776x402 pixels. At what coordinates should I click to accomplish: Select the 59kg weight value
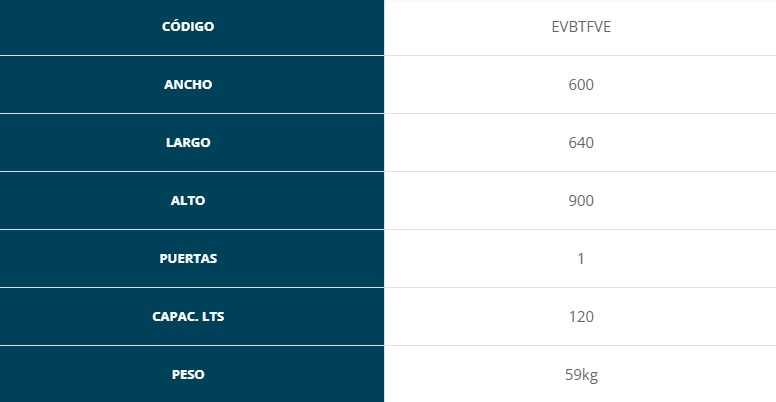click(x=581, y=375)
